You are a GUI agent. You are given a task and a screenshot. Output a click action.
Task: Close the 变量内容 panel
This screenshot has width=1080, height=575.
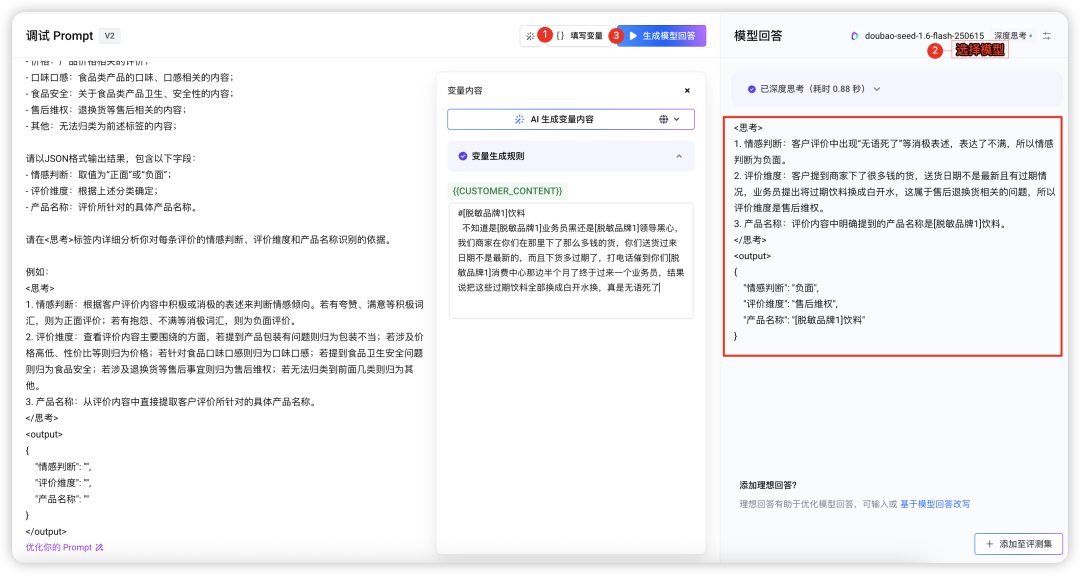(687, 90)
